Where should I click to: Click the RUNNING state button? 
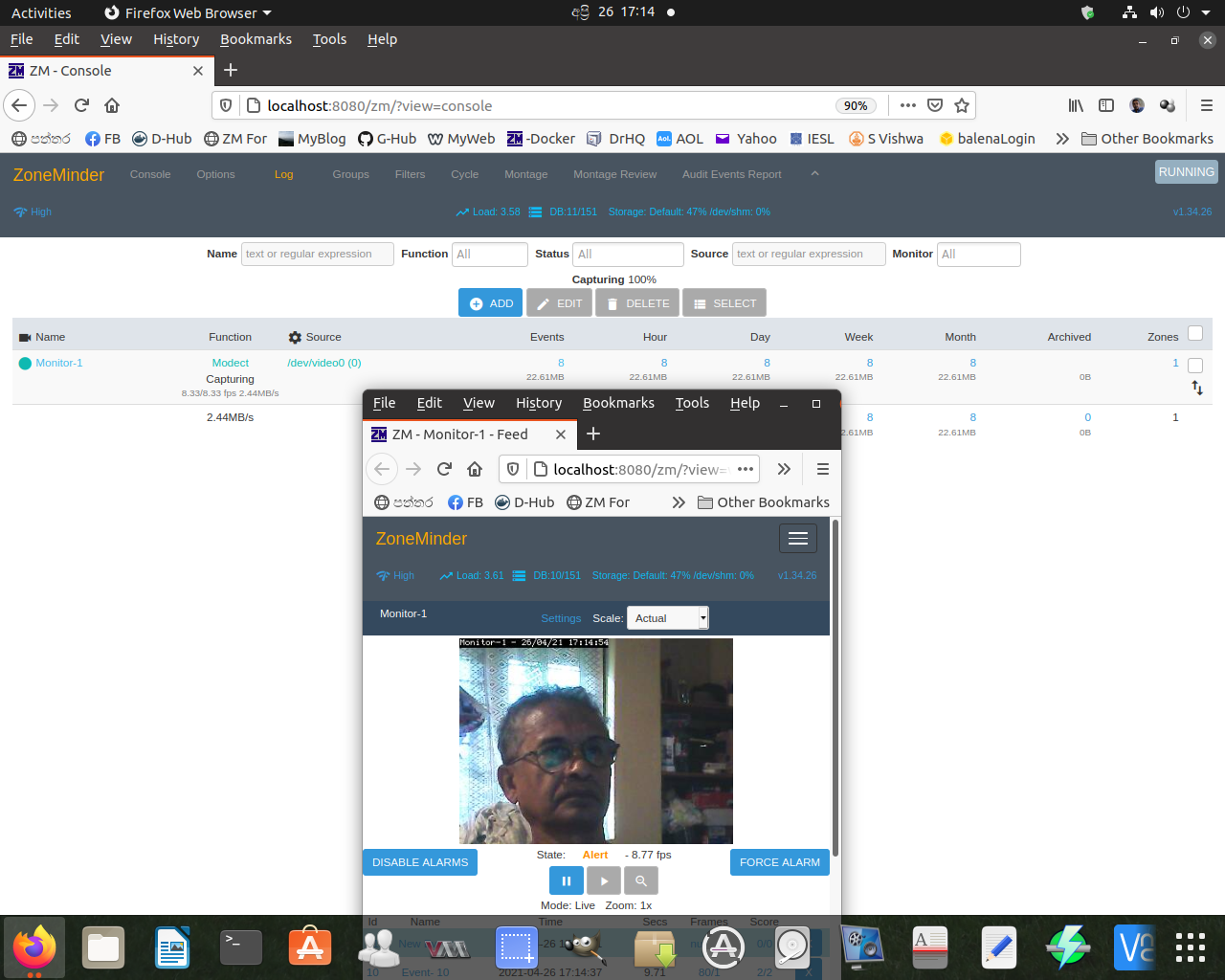[x=1186, y=172]
